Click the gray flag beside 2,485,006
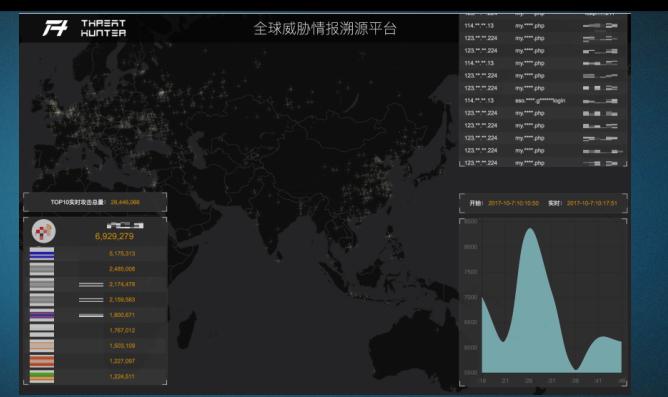The width and height of the screenshot is (668, 397). tap(42, 269)
